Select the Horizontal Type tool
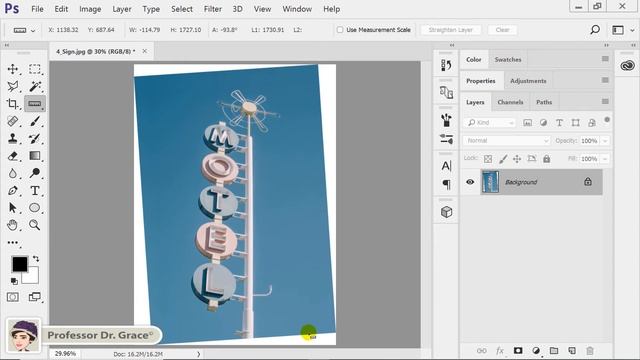 click(x=35, y=191)
